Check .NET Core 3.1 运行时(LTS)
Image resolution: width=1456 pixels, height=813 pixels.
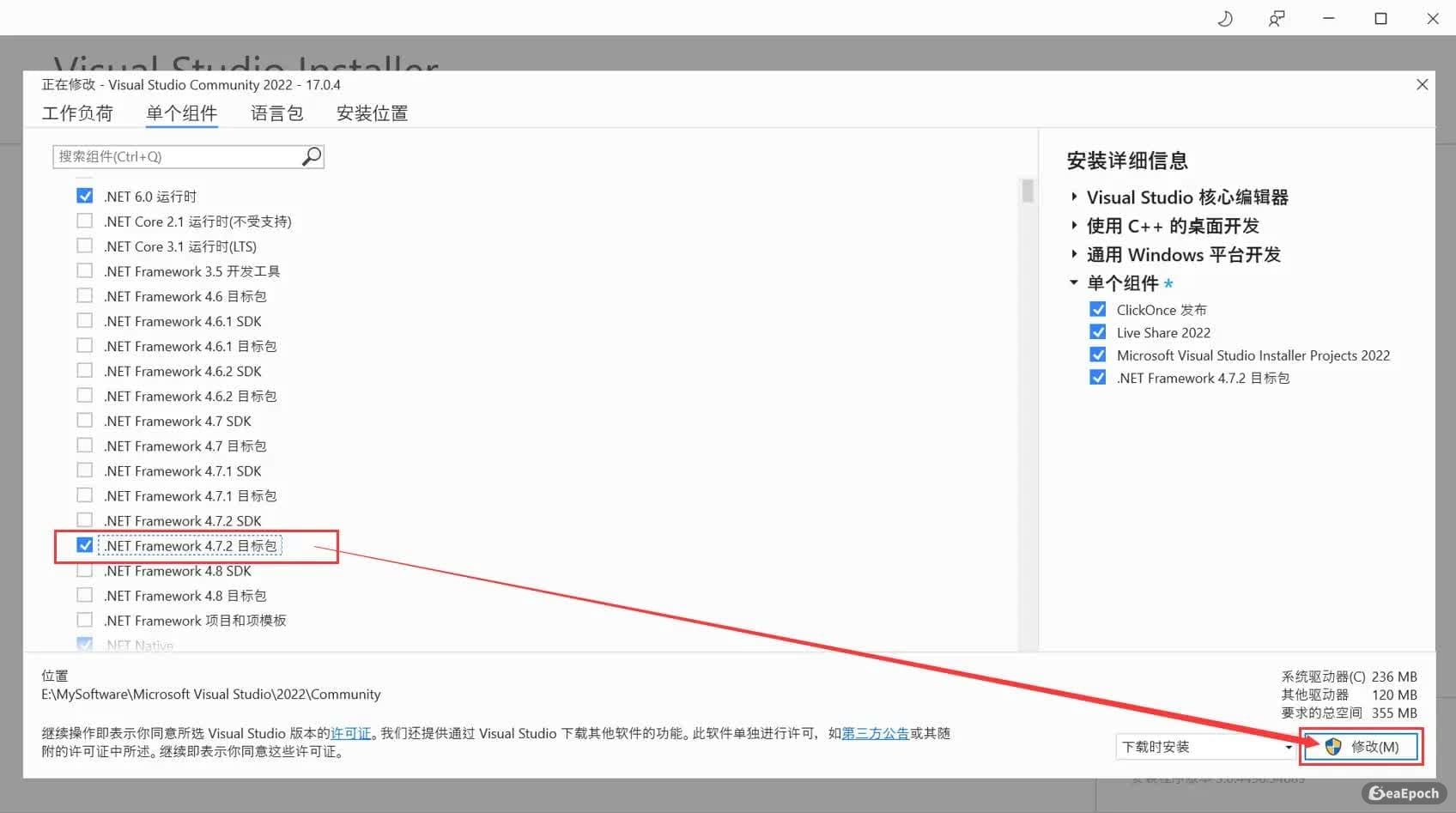click(x=85, y=246)
